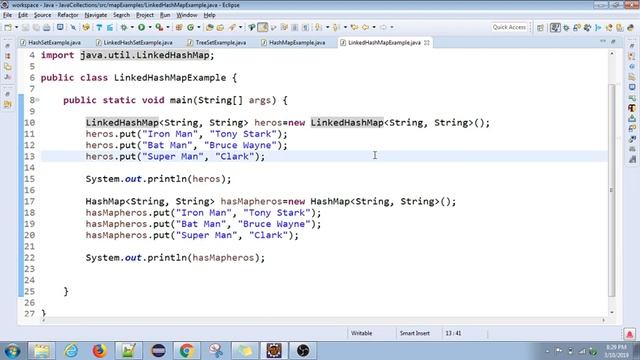640x360 pixels.
Task: Switch to the Debug perspective icon
Action: point(566,27)
